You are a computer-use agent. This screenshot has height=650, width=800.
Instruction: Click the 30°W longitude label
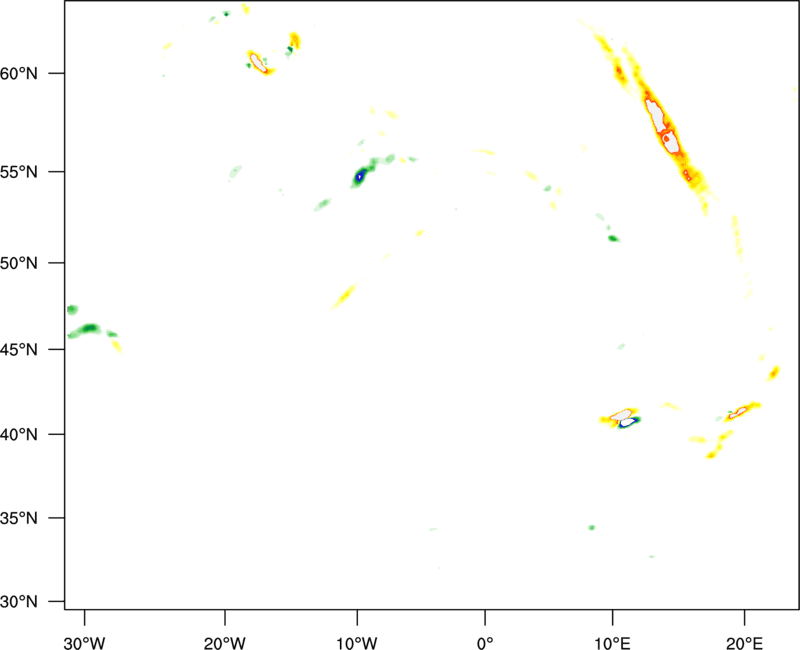85,643
